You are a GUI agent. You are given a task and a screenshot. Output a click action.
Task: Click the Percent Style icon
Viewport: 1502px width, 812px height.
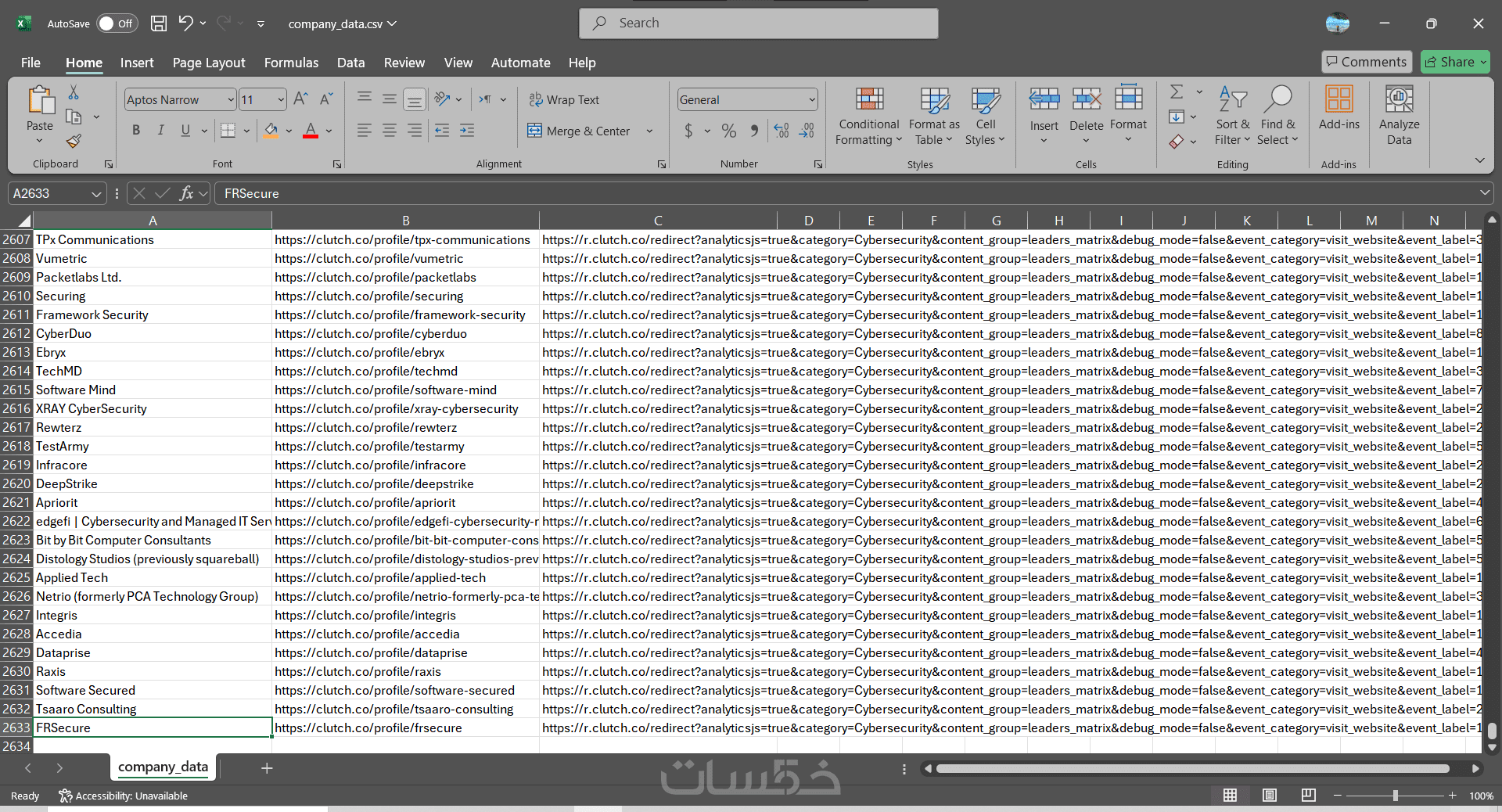729,131
